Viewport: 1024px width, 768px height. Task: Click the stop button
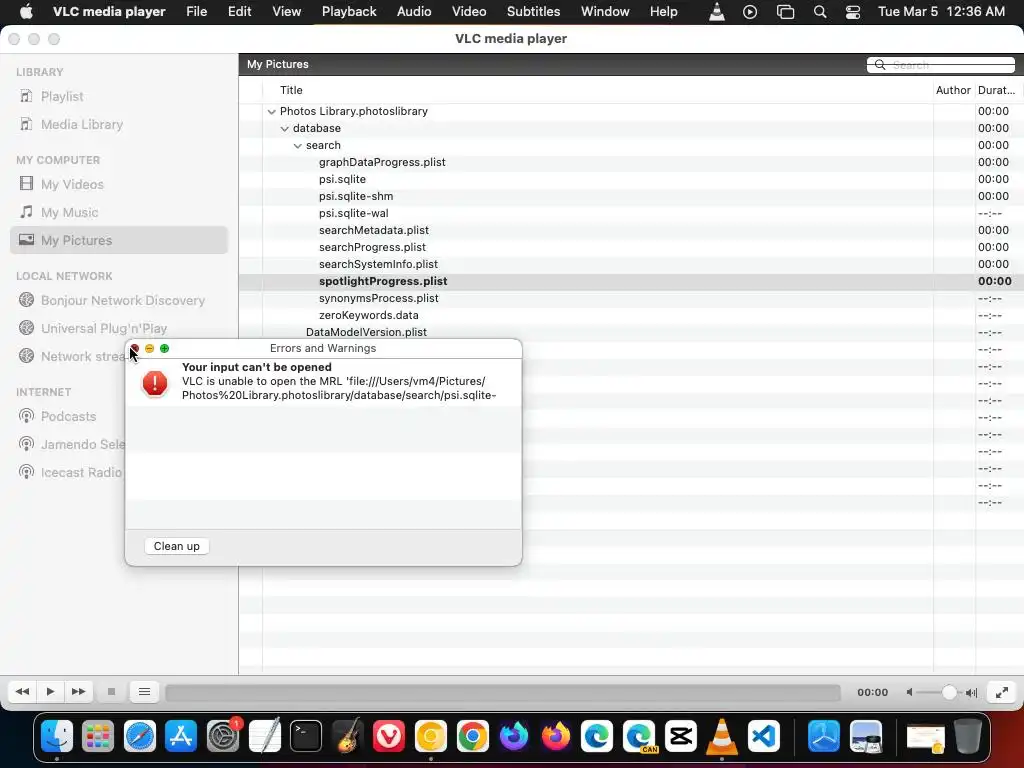click(111, 692)
